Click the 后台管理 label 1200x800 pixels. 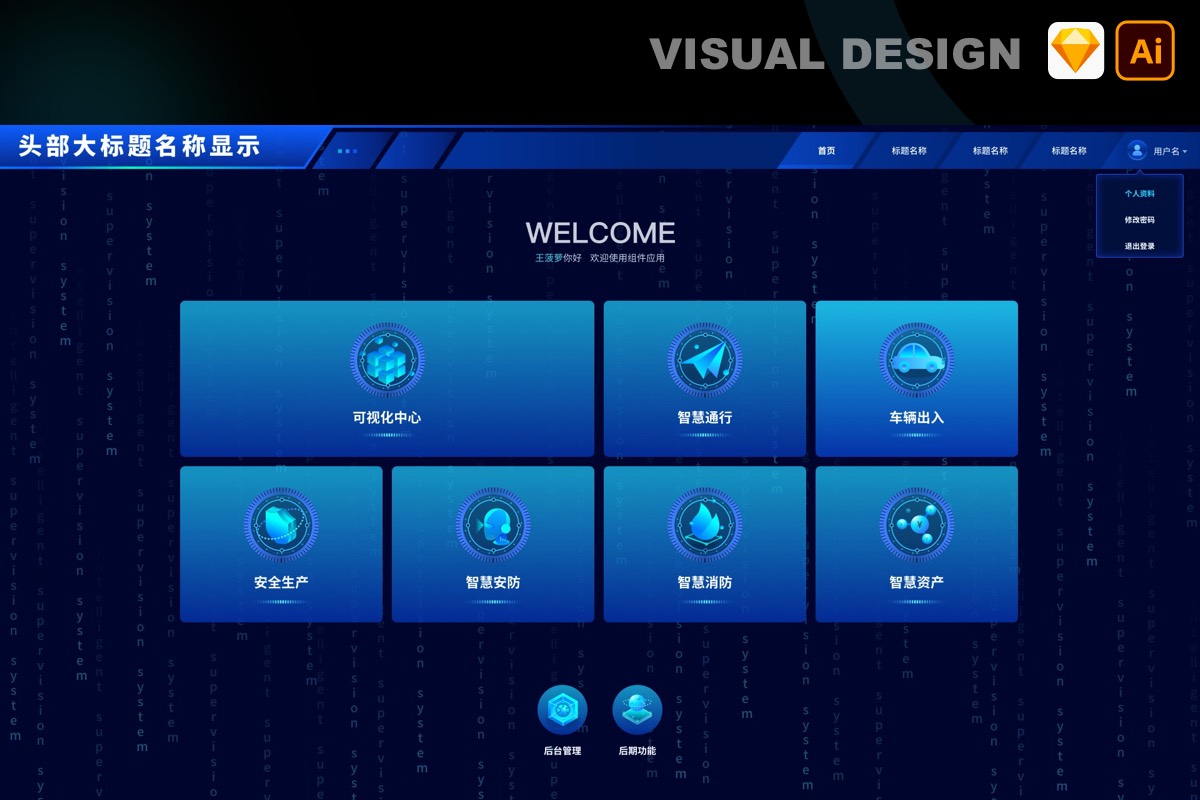(x=562, y=751)
